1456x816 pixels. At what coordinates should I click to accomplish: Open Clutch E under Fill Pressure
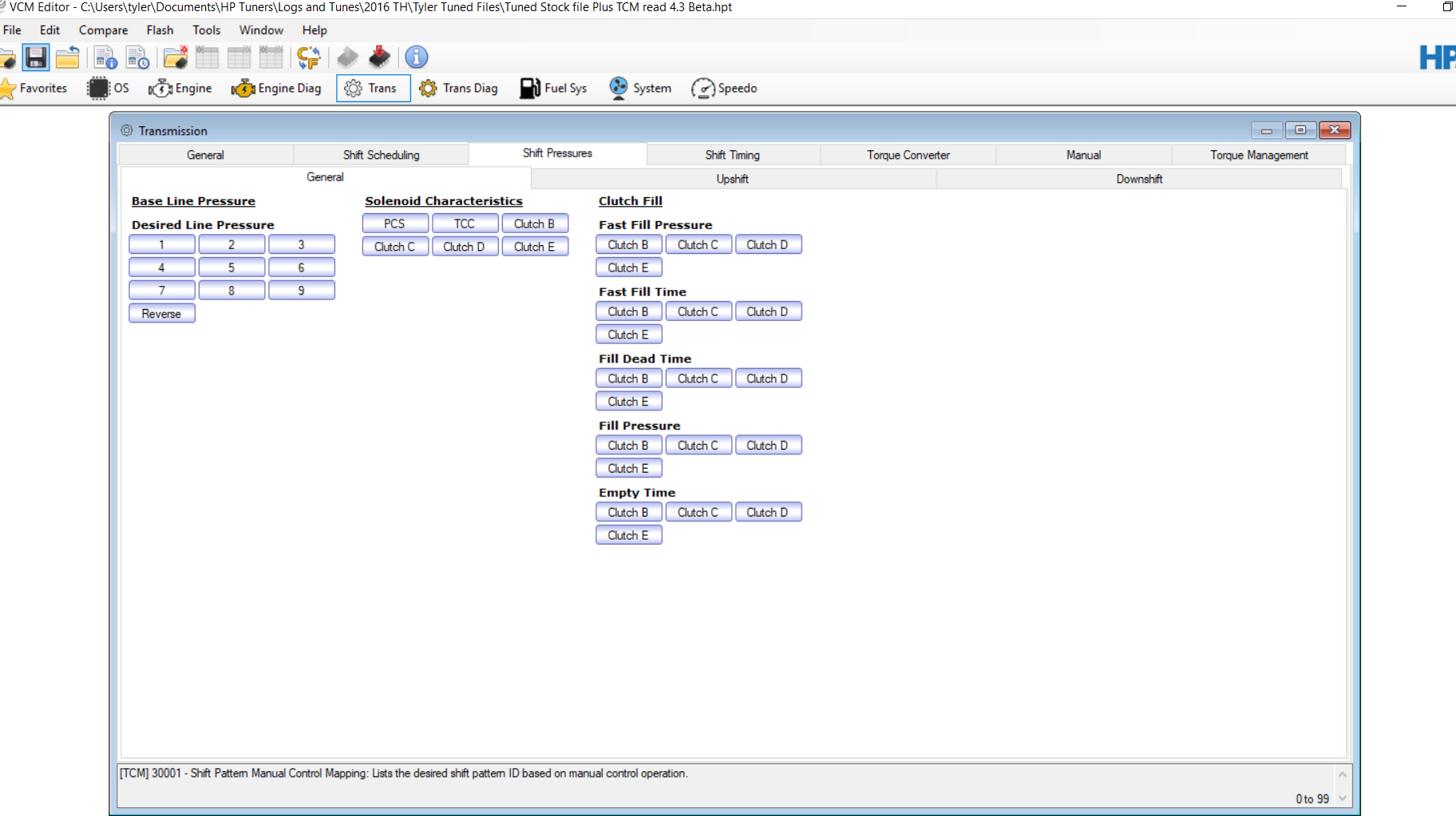628,469
